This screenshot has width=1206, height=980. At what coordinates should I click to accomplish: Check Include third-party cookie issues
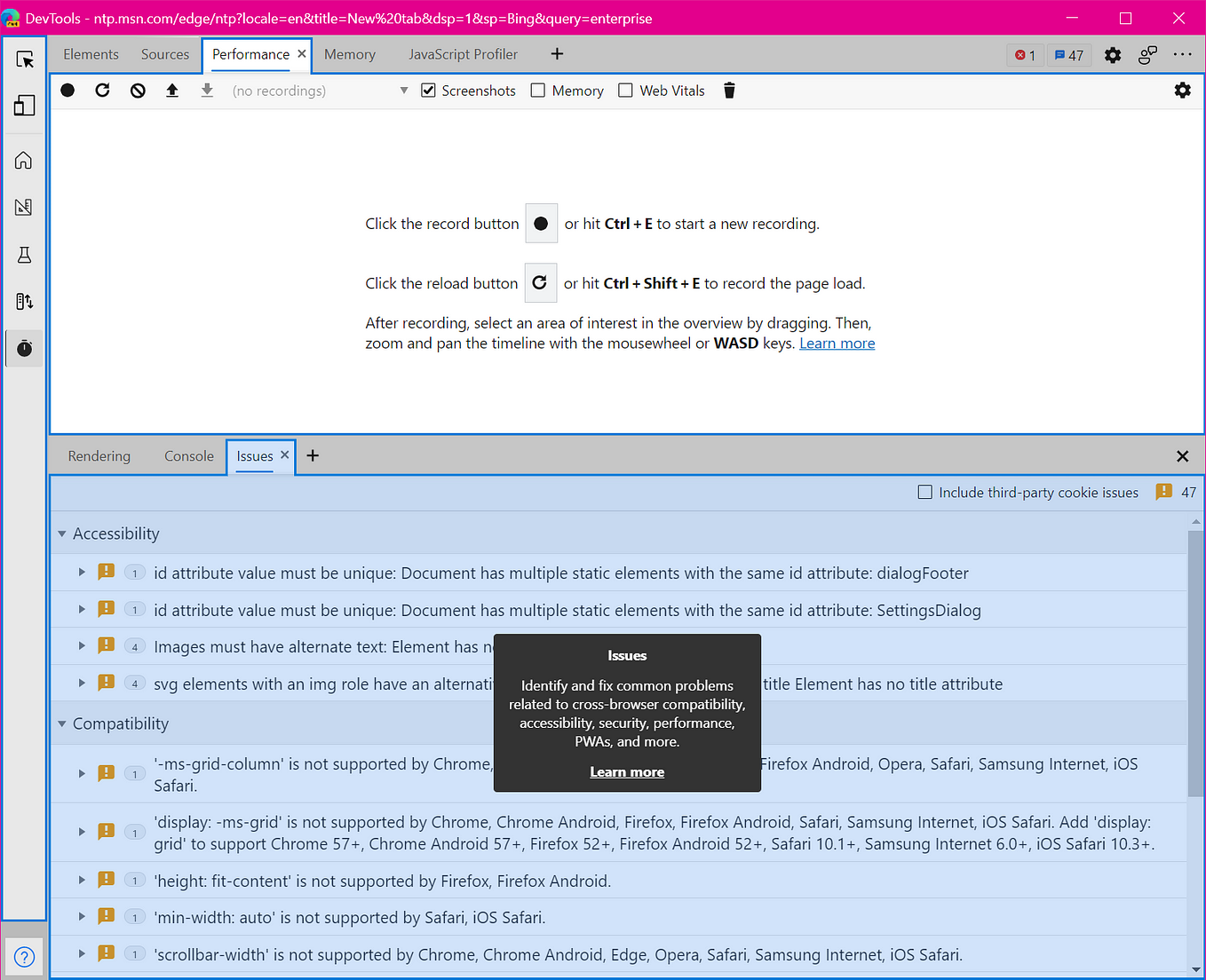(x=925, y=492)
